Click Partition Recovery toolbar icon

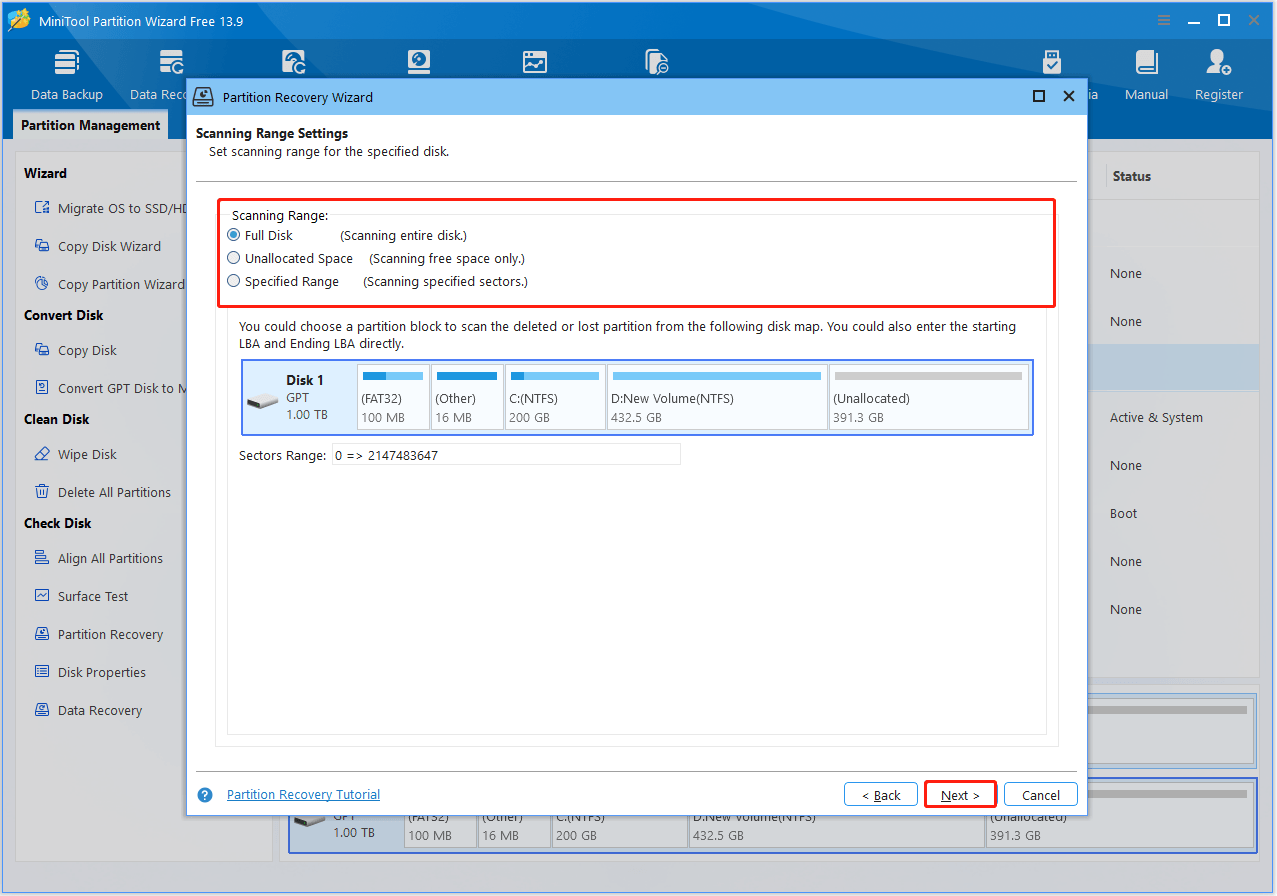(x=295, y=62)
